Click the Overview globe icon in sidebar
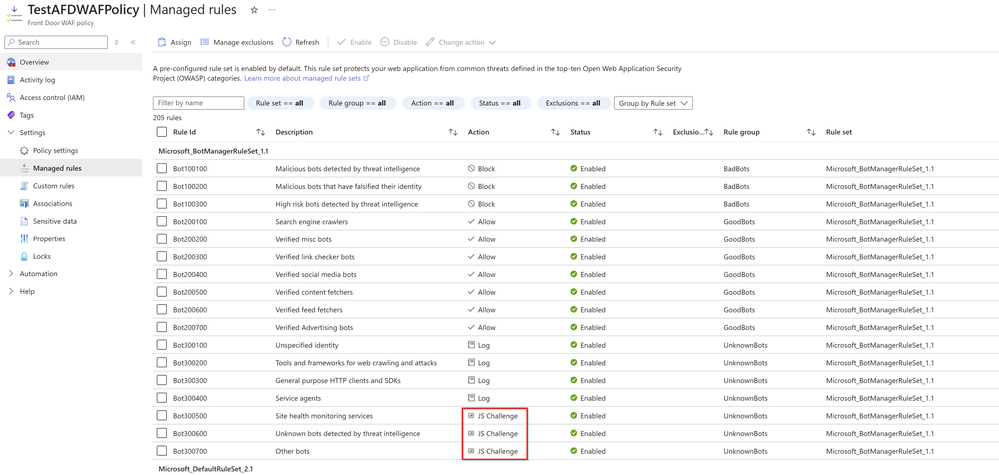999x475 pixels. 10,62
